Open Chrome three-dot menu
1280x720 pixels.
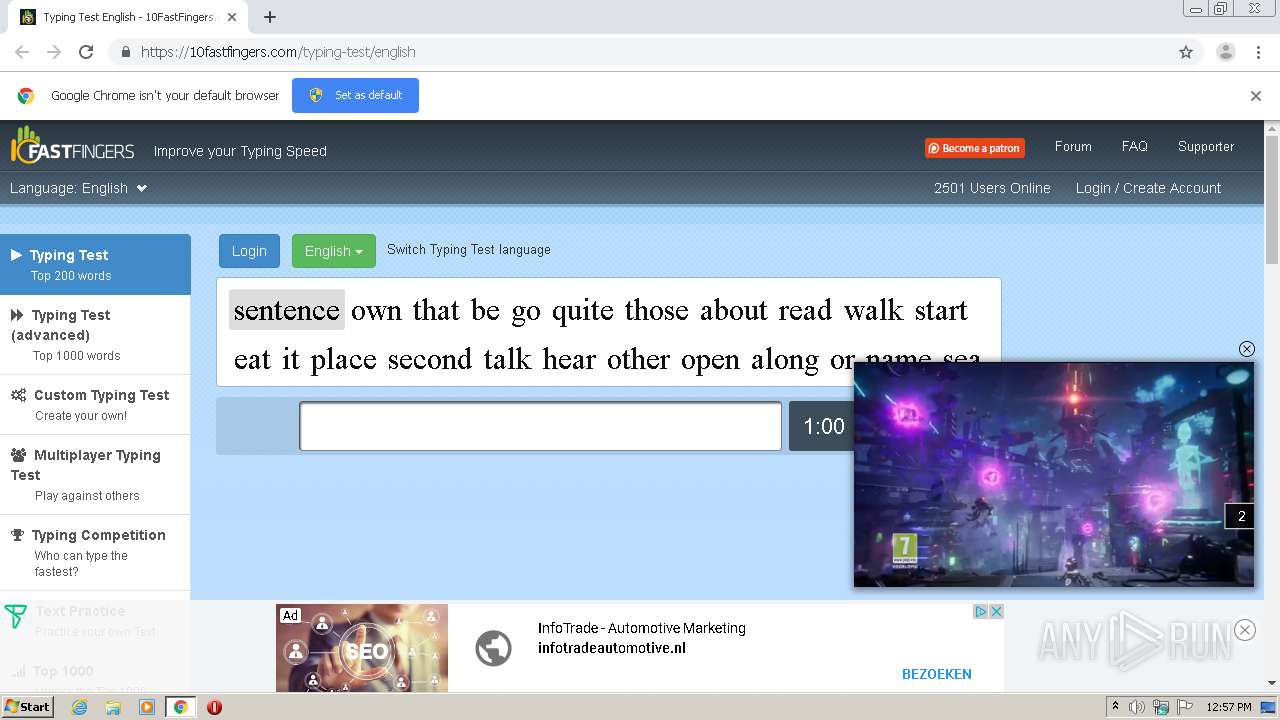[x=1259, y=52]
